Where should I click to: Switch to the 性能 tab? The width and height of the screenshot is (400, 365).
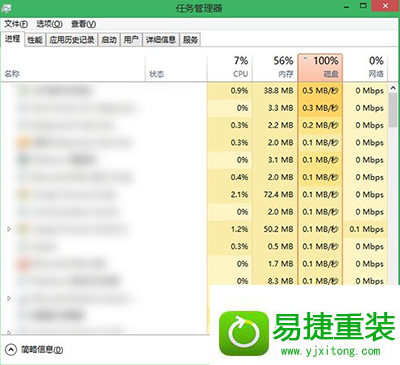(35, 40)
